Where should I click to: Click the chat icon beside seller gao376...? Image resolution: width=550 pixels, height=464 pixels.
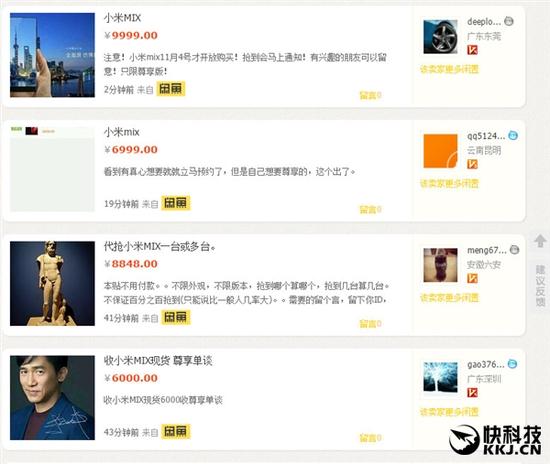pyautogui.click(x=512, y=364)
